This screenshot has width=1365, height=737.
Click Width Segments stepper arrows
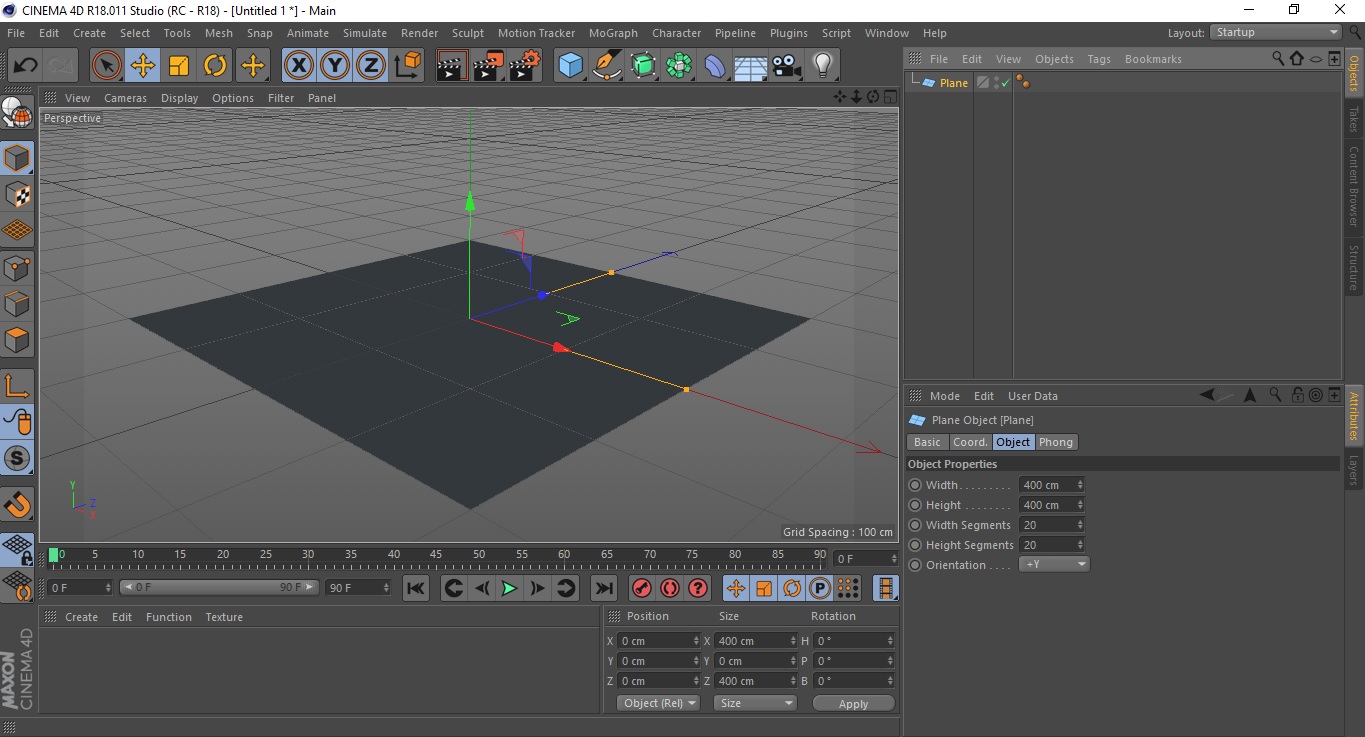point(1080,525)
